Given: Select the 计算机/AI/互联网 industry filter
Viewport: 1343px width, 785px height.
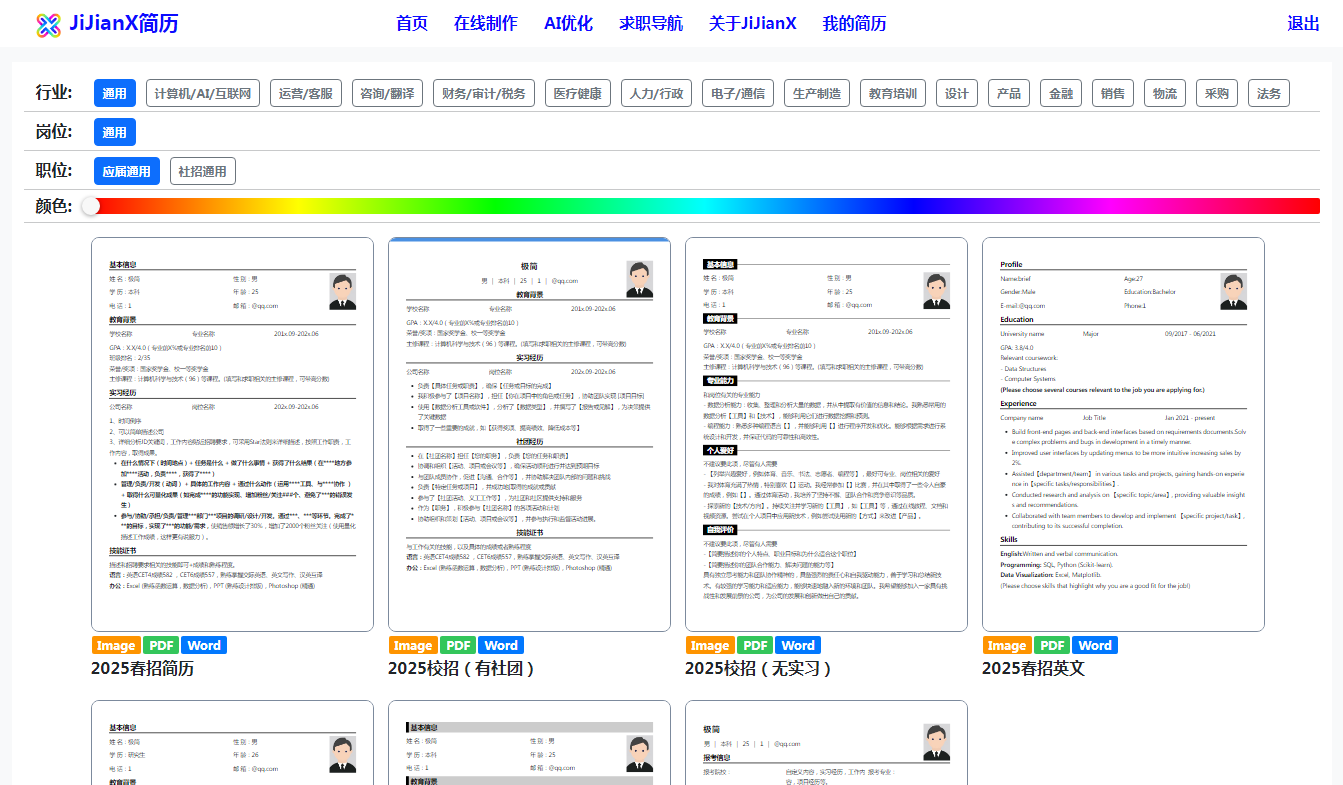Looking at the screenshot, I should [204, 93].
